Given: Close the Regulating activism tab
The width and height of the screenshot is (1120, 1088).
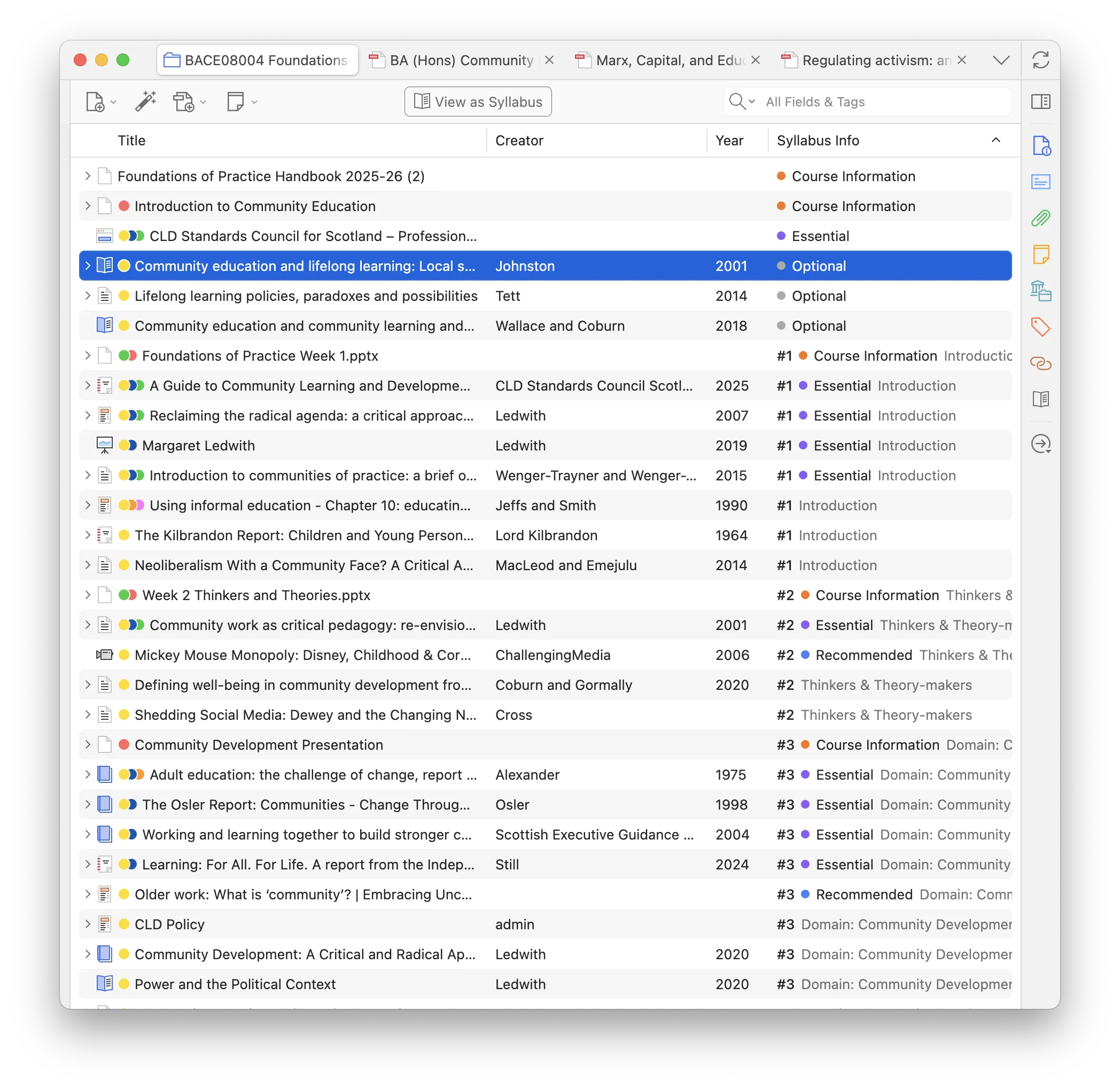Looking at the screenshot, I should 962,60.
